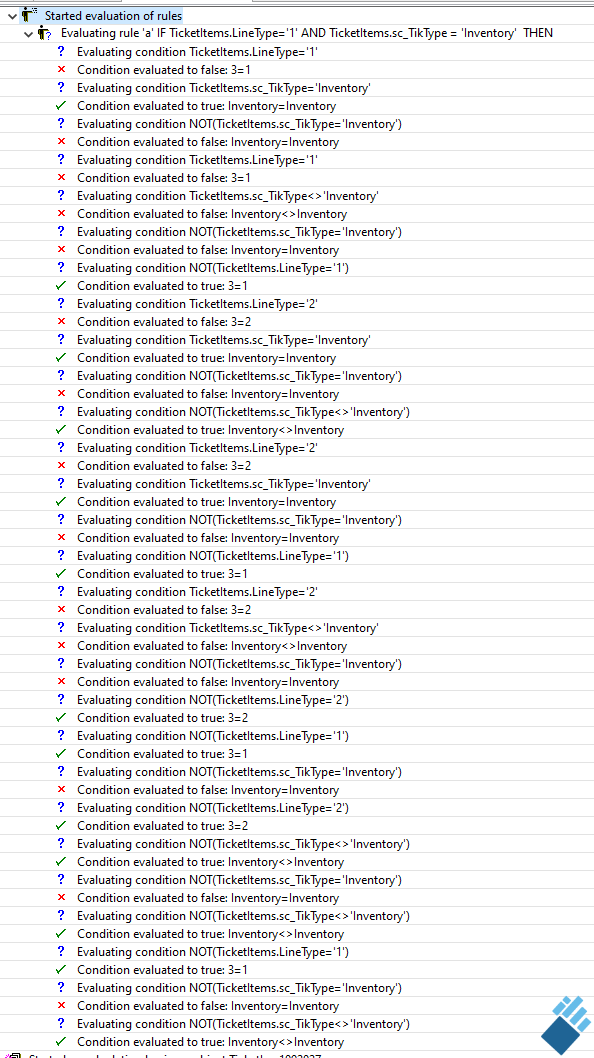Click red X of first 'false: 3=2' row
The width and height of the screenshot is (594, 1058).
(61, 322)
